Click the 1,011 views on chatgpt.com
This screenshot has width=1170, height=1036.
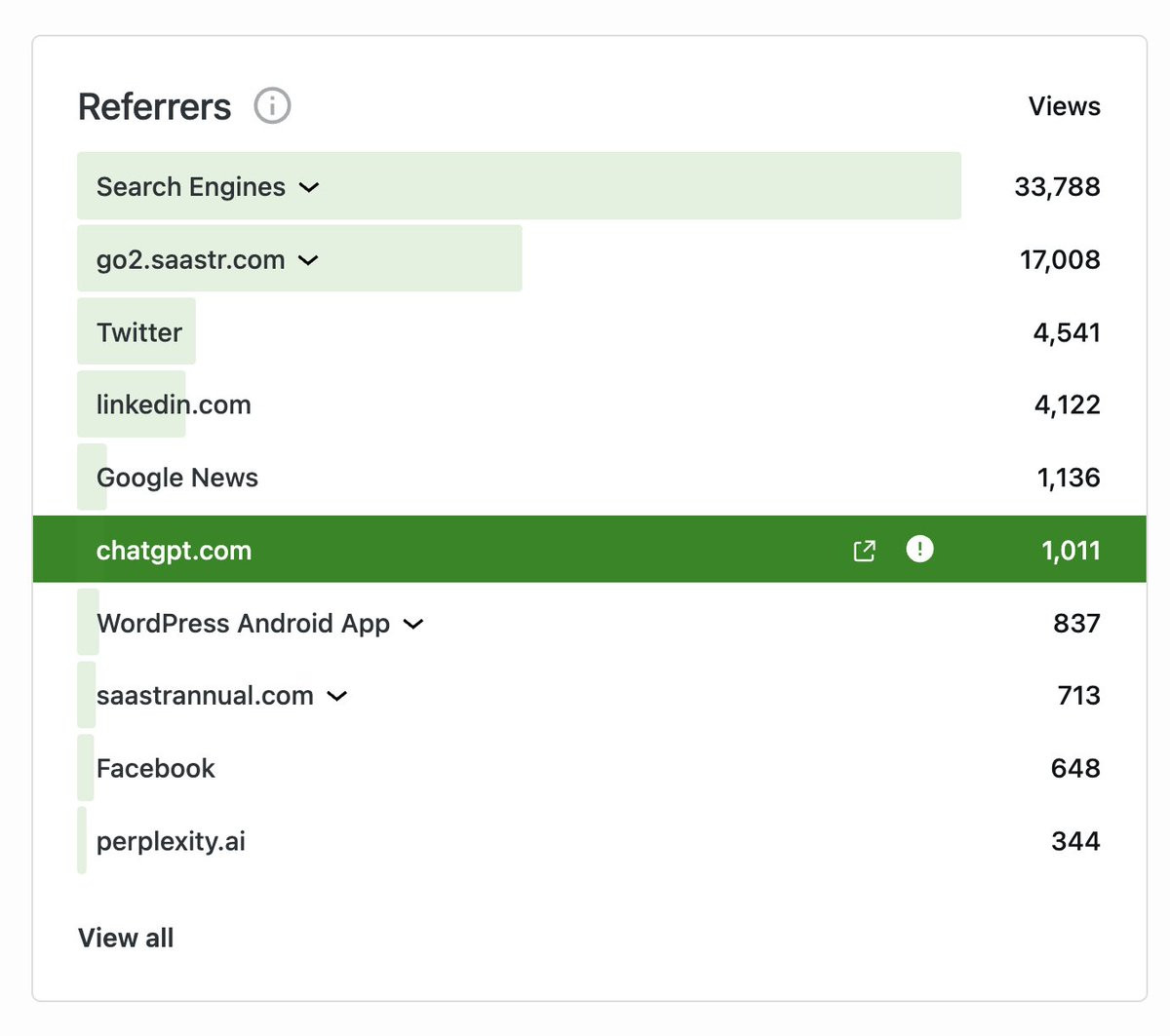(x=1071, y=551)
